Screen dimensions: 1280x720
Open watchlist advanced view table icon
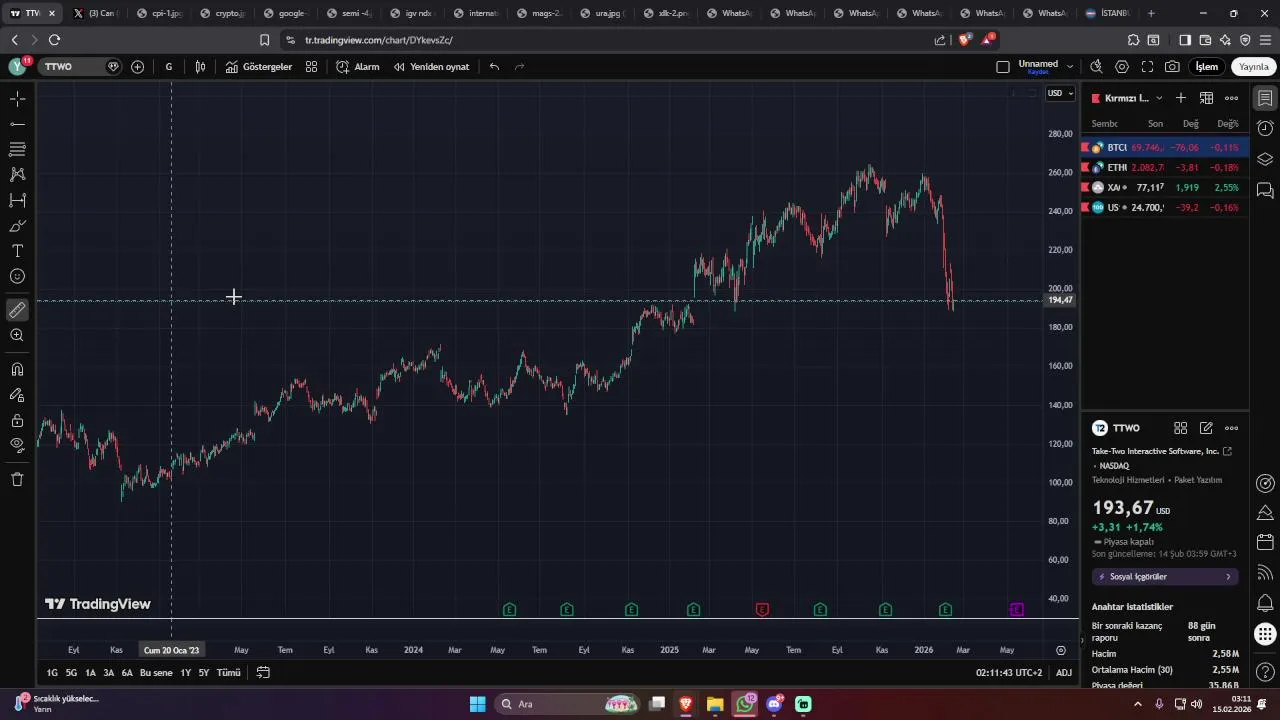1207,98
